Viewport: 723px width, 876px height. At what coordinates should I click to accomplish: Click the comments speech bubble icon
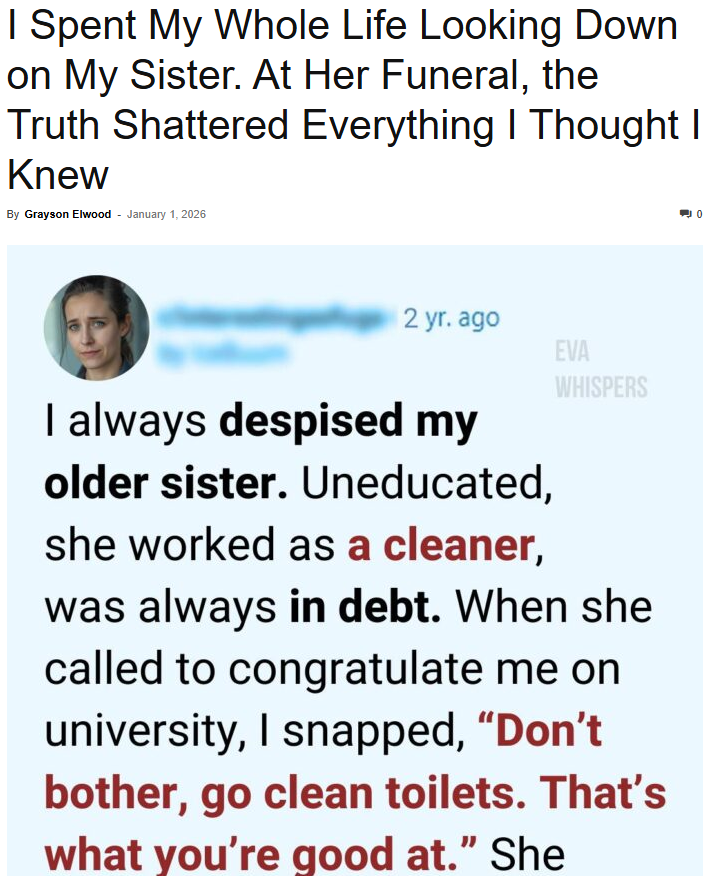[685, 214]
